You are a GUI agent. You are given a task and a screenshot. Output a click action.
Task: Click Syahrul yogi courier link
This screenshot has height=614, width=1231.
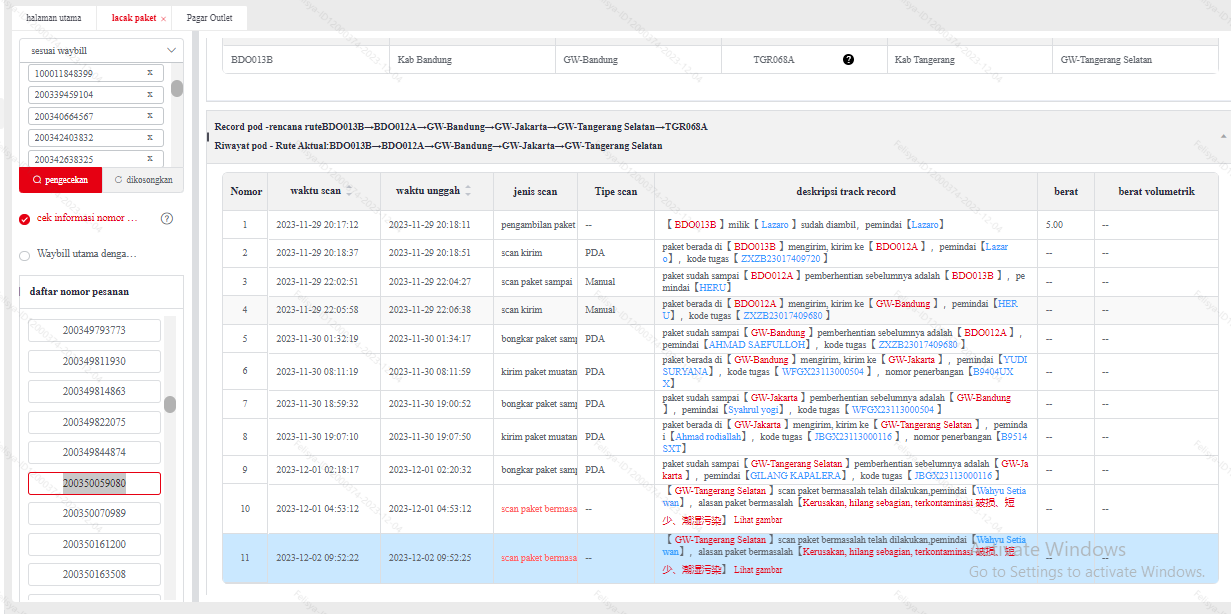(754, 410)
